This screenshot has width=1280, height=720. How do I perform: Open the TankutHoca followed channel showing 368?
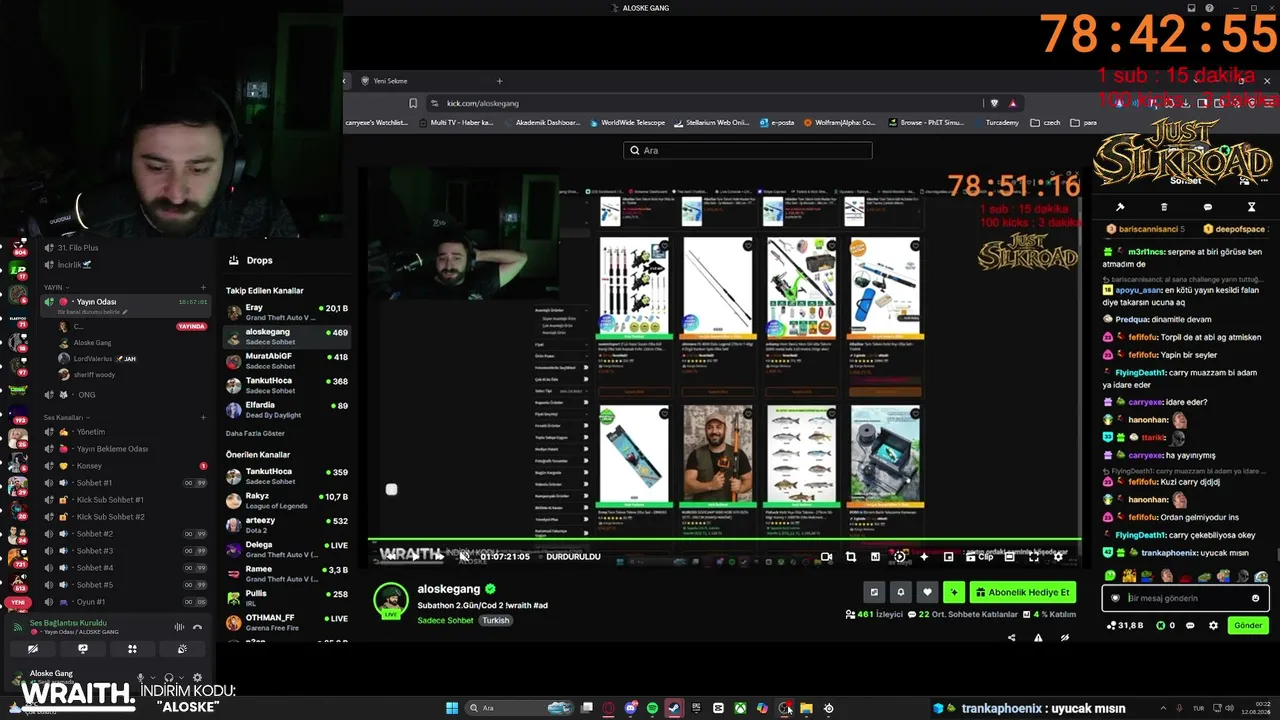286,386
